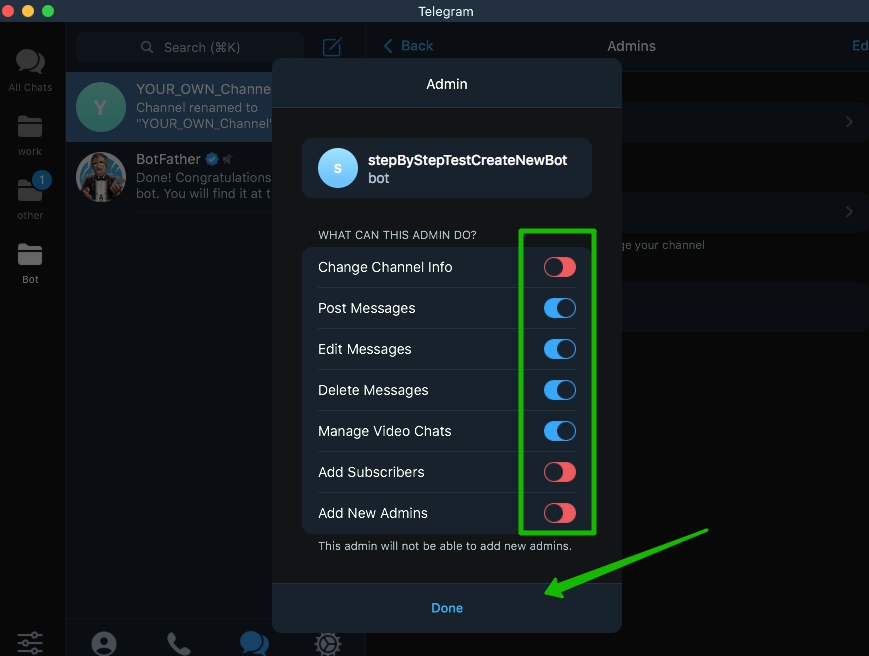Click the Edit button in Admins header
The image size is (869, 656).
pos(860,45)
